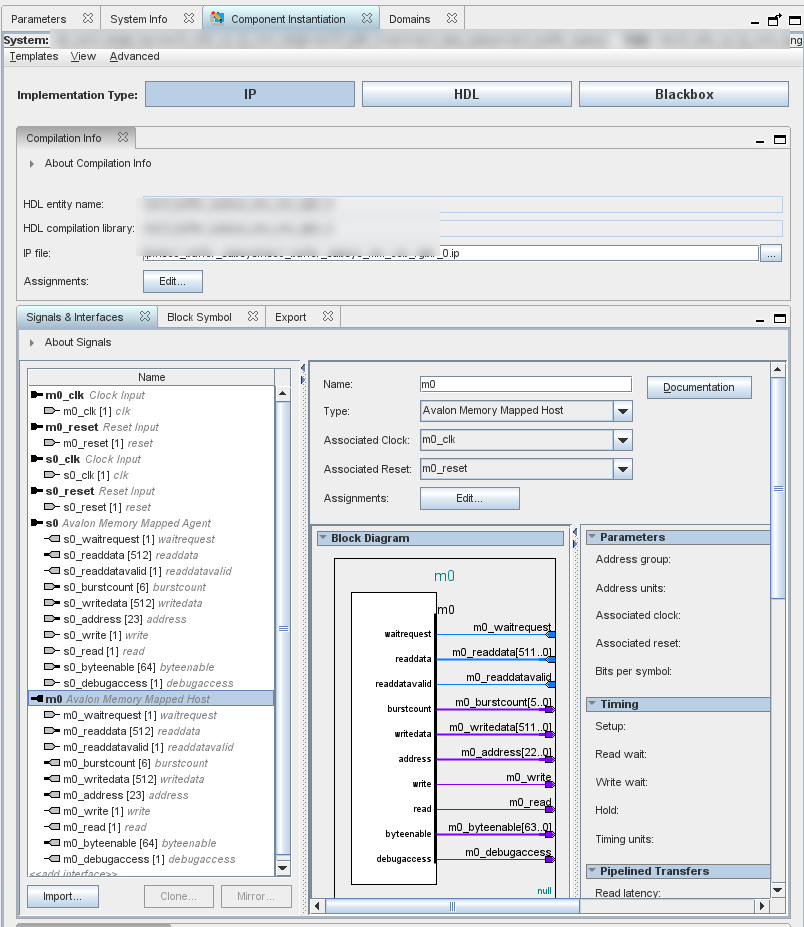Open the Associated Clock dropdown

pos(623,440)
